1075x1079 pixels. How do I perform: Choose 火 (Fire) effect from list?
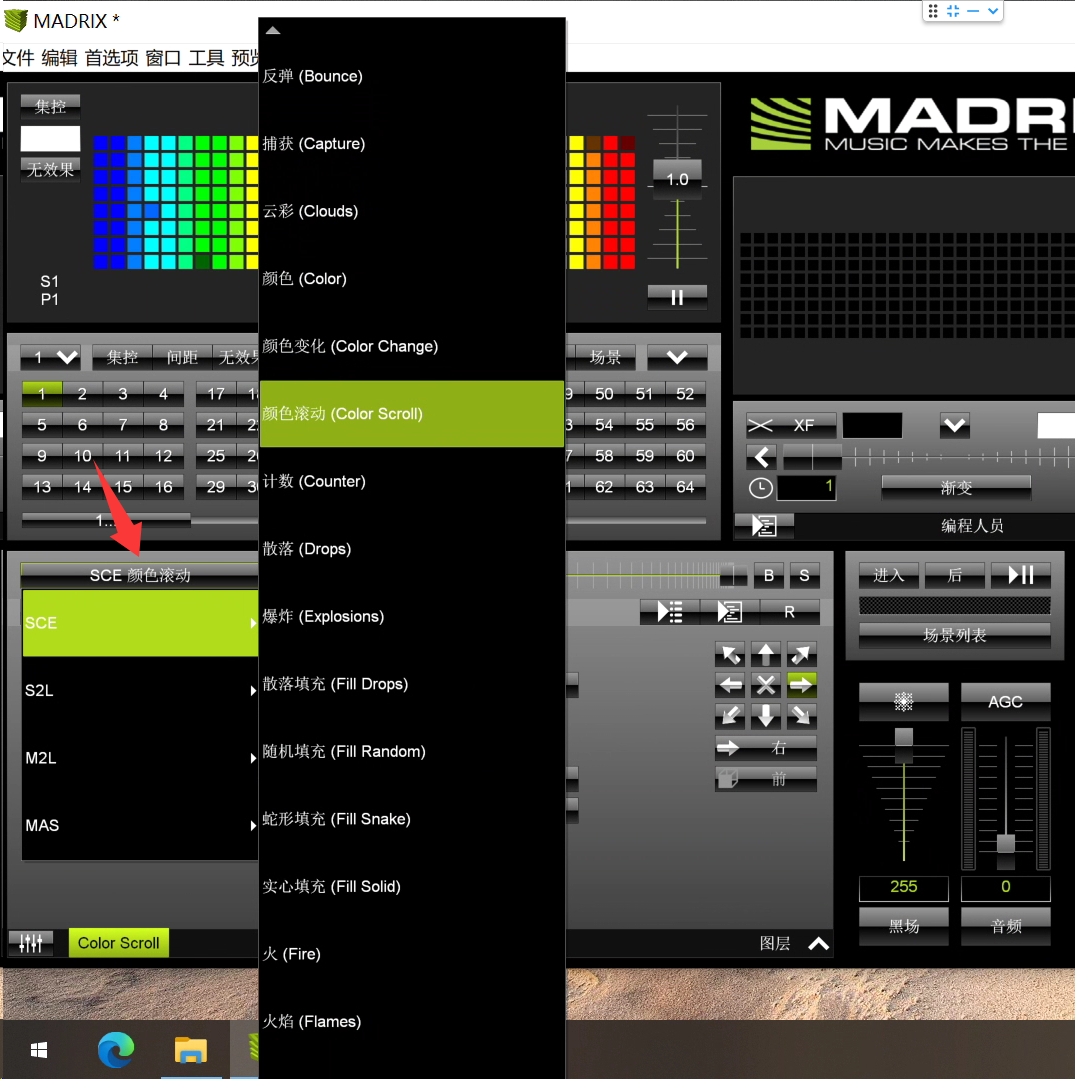[412, 954]
